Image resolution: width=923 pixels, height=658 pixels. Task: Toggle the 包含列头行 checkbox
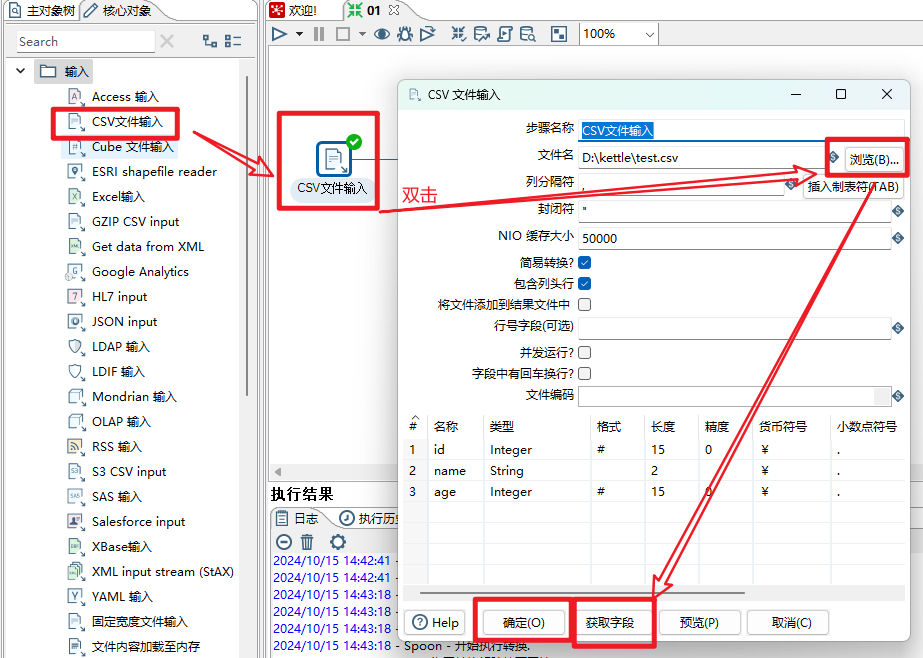(x=585, y=284)
